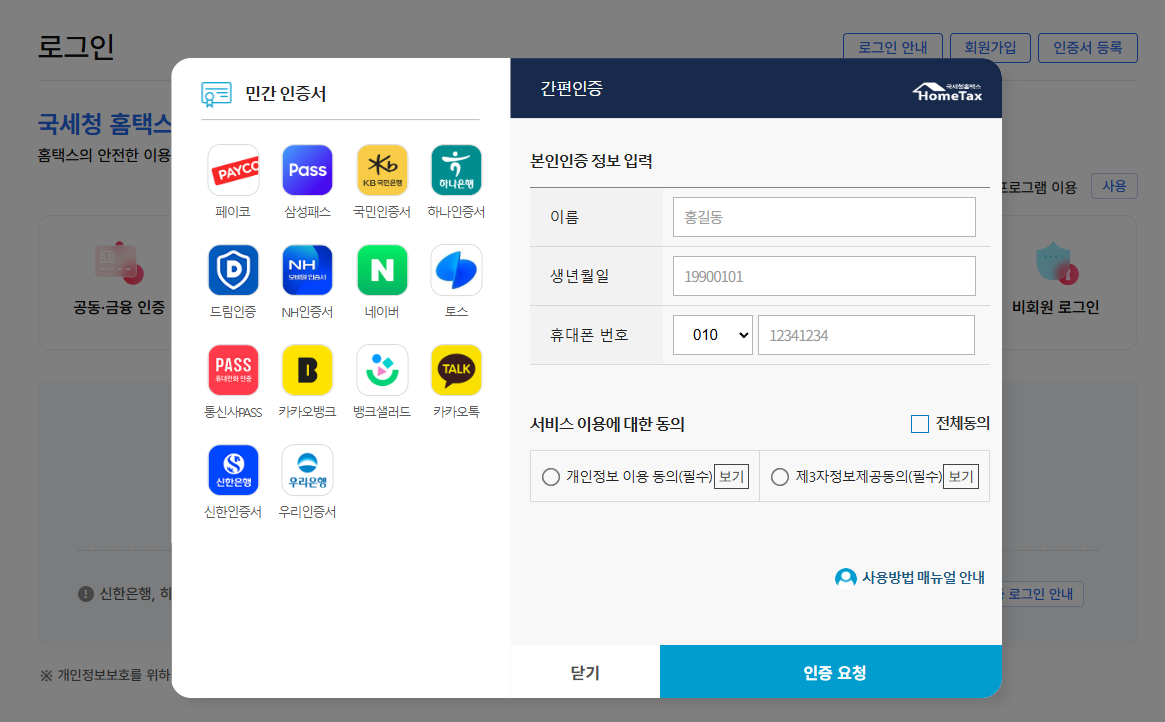The width and height of the screenshot is (1165, 722).
Task: Check the 전체동의 checkbox
Action: coord(920,424)
